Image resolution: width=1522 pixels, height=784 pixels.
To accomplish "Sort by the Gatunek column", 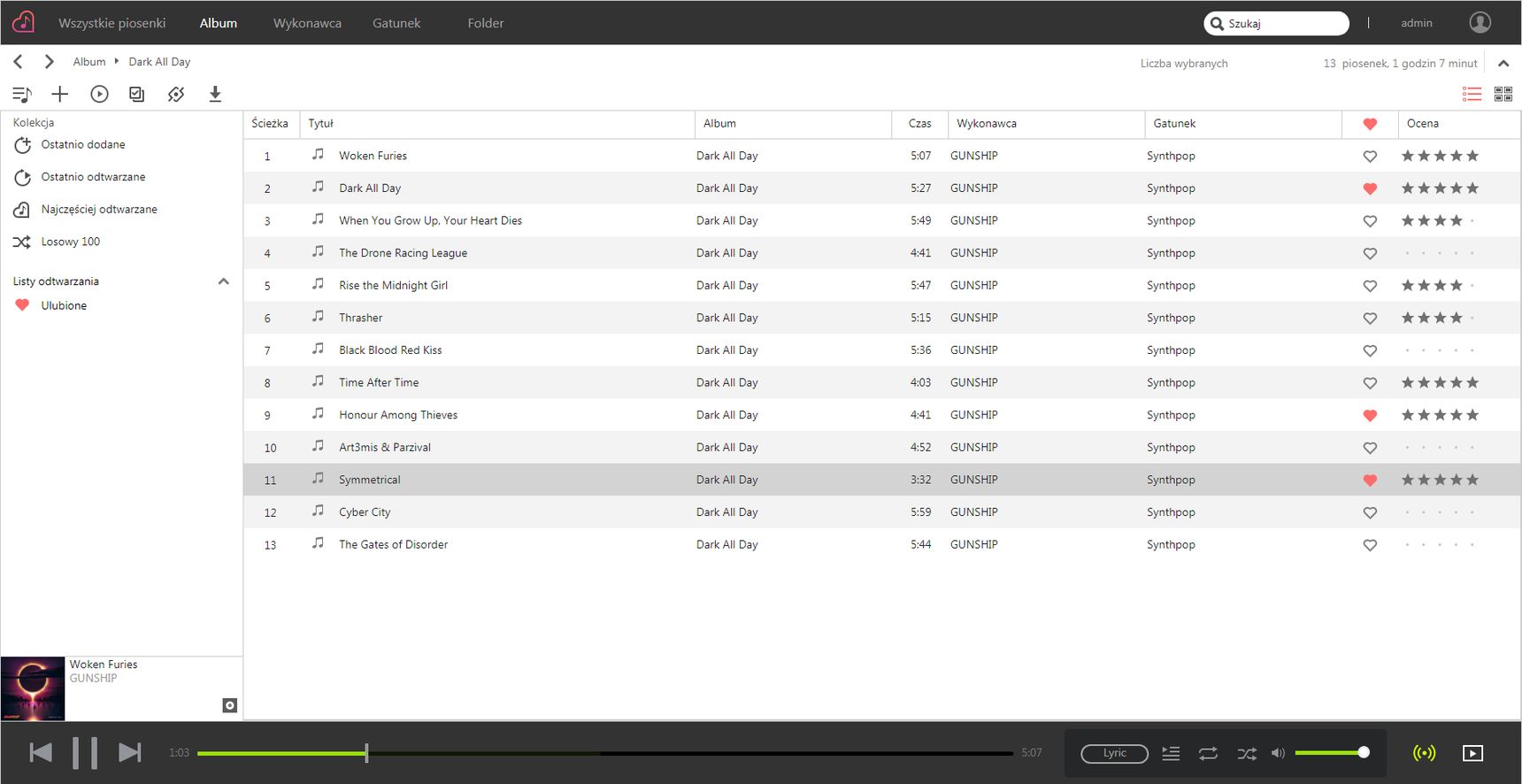I will click(x=1243, y=124).
